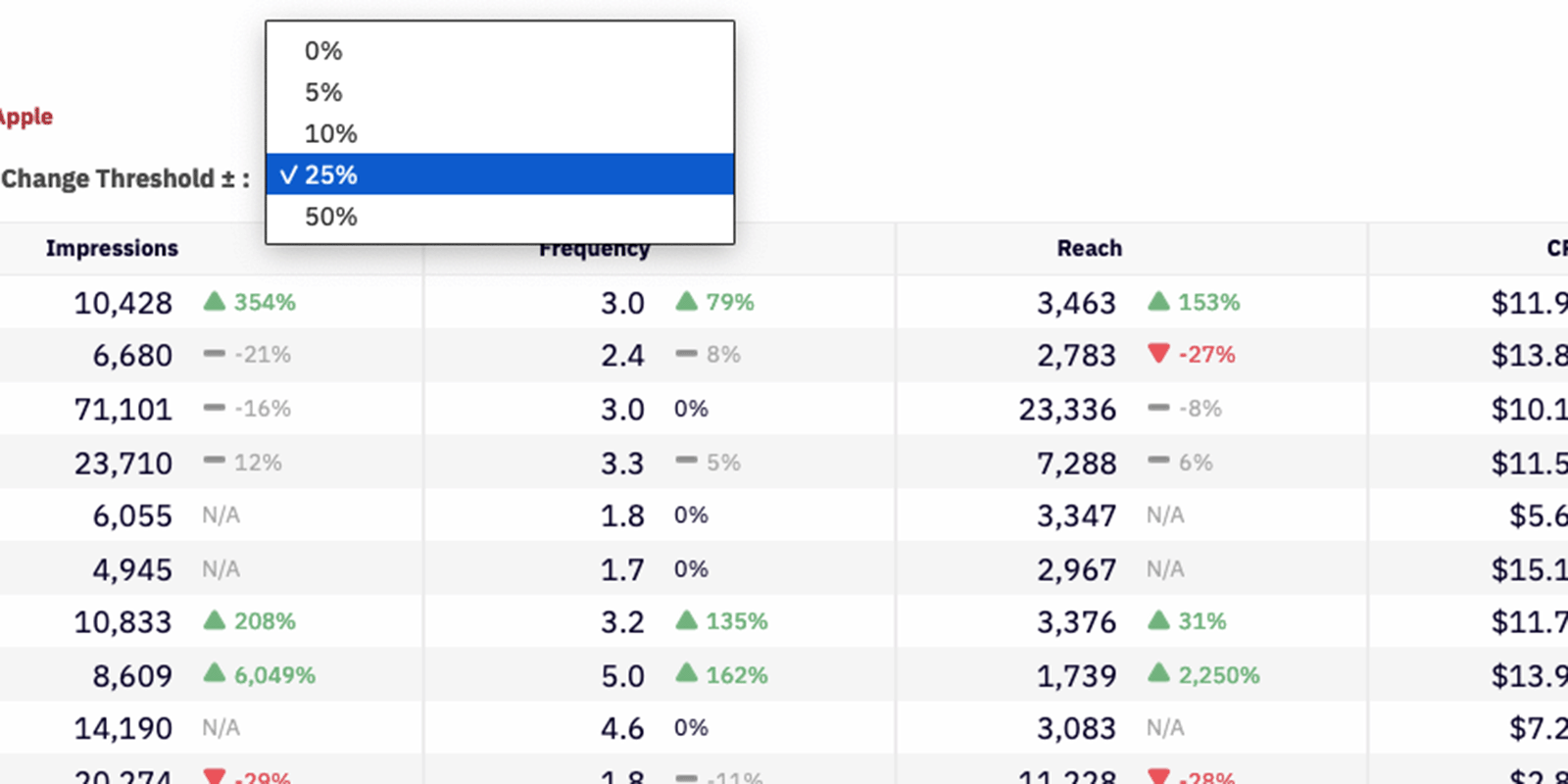Screen dimensions: 1568x784
Task: Click the 71,101 impressions cell
Action: (122, 409)
